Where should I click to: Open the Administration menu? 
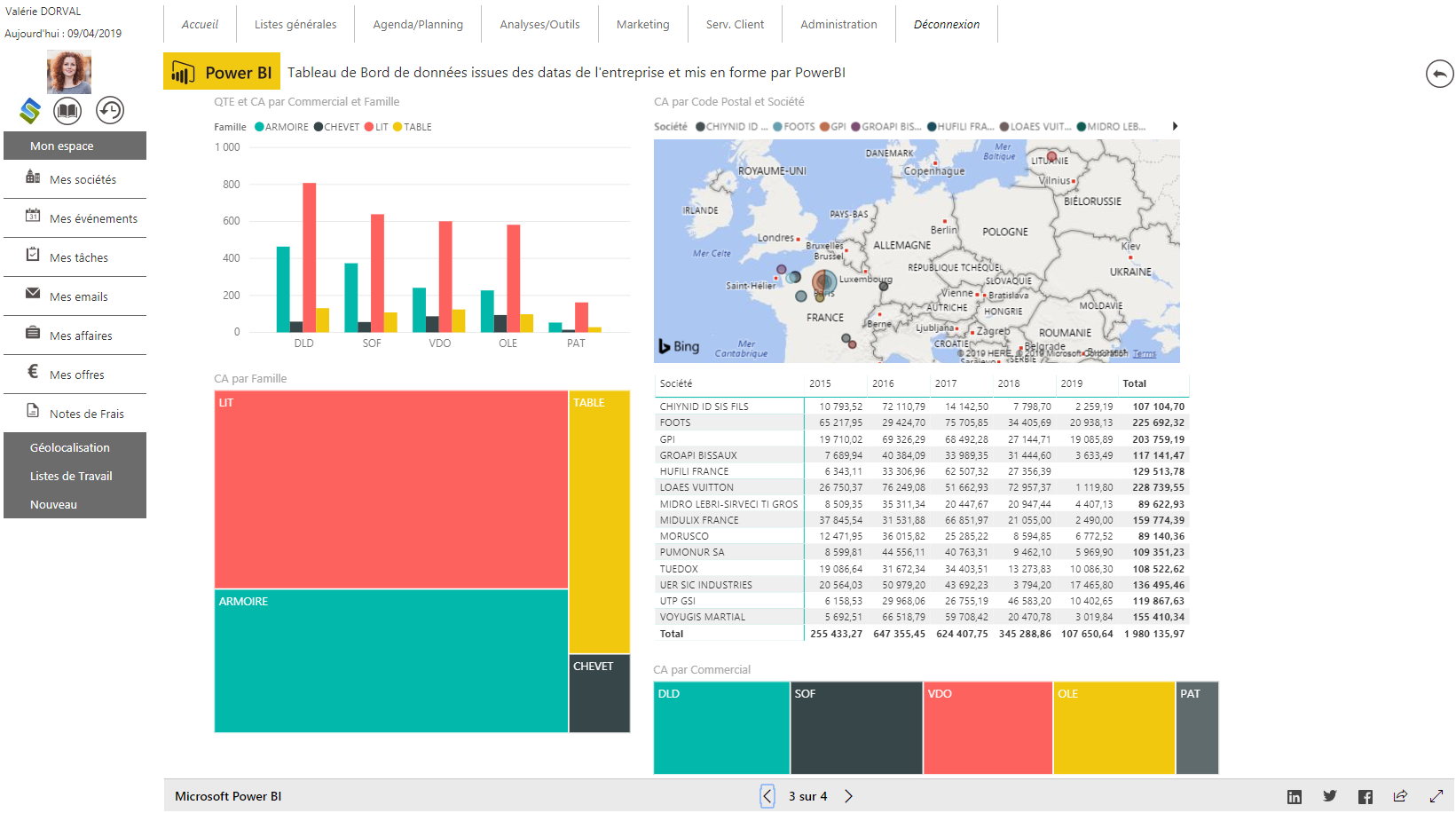(x=838, y=24)
